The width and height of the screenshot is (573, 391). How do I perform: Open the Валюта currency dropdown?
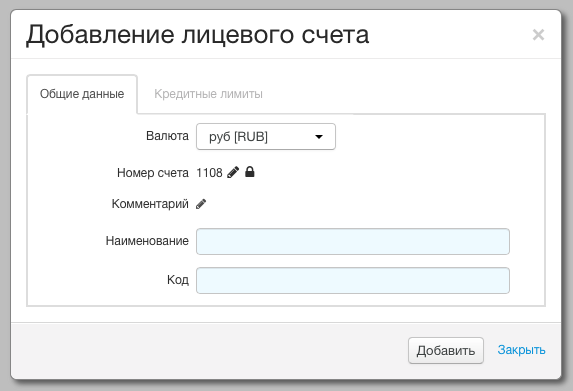click(x=266, y=137)
